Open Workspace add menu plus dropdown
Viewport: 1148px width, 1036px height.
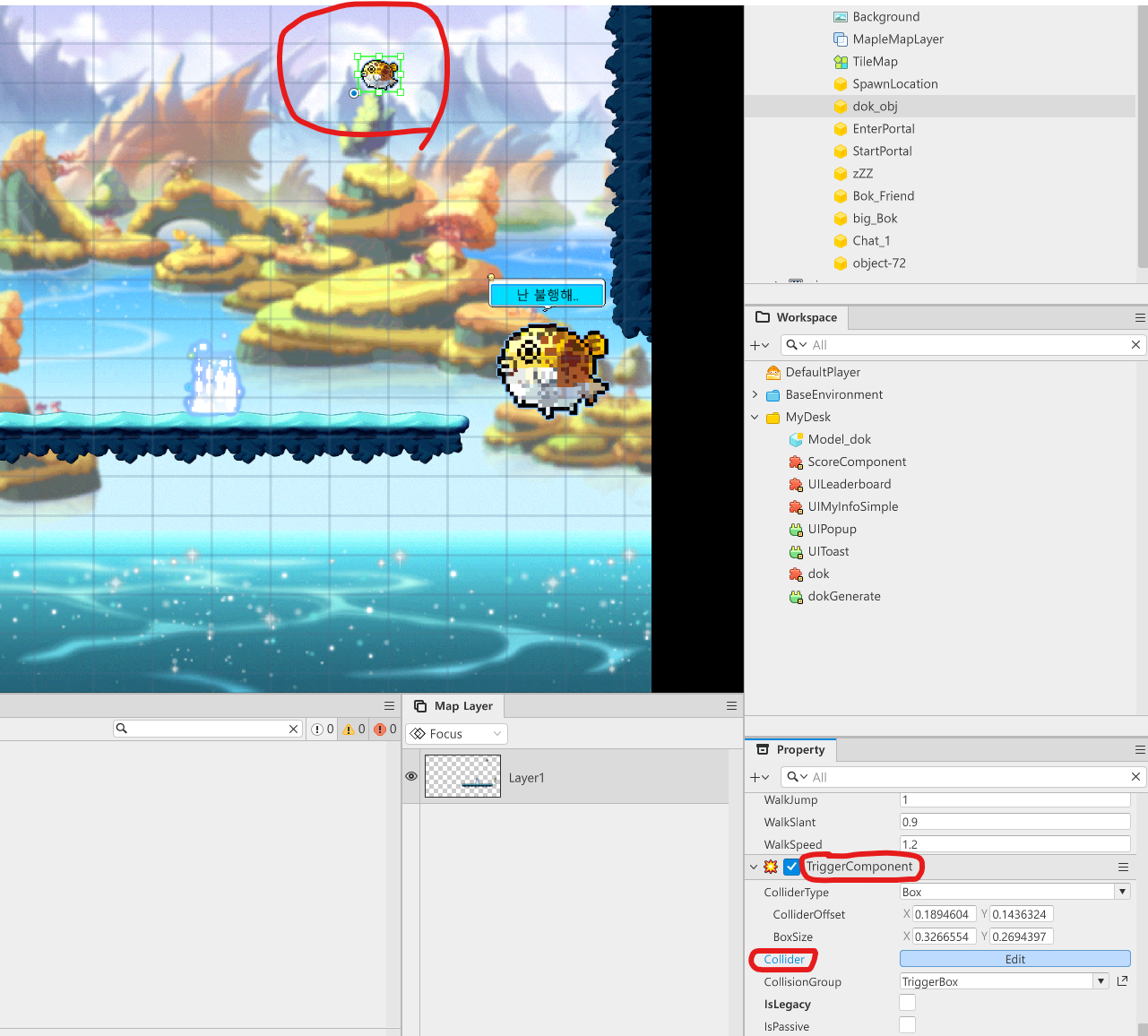tap(759, 345)
